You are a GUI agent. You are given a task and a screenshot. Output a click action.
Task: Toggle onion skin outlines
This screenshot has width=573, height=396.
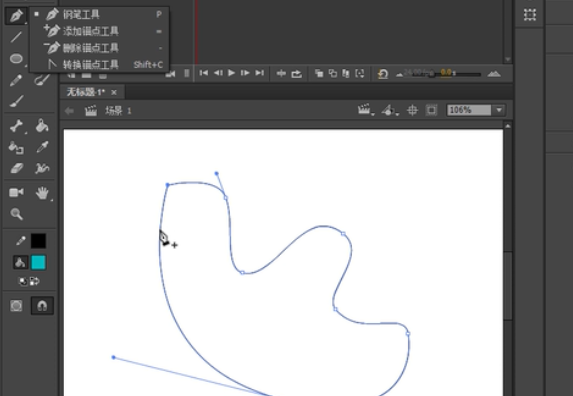click(333, 73)
